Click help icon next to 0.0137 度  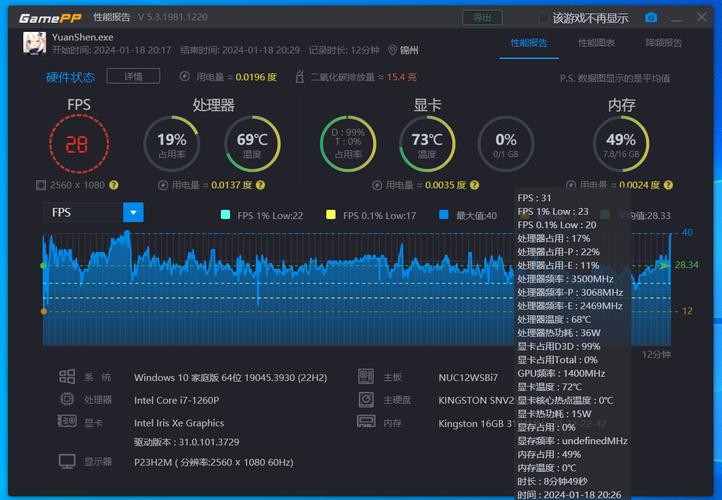point(260,185)
